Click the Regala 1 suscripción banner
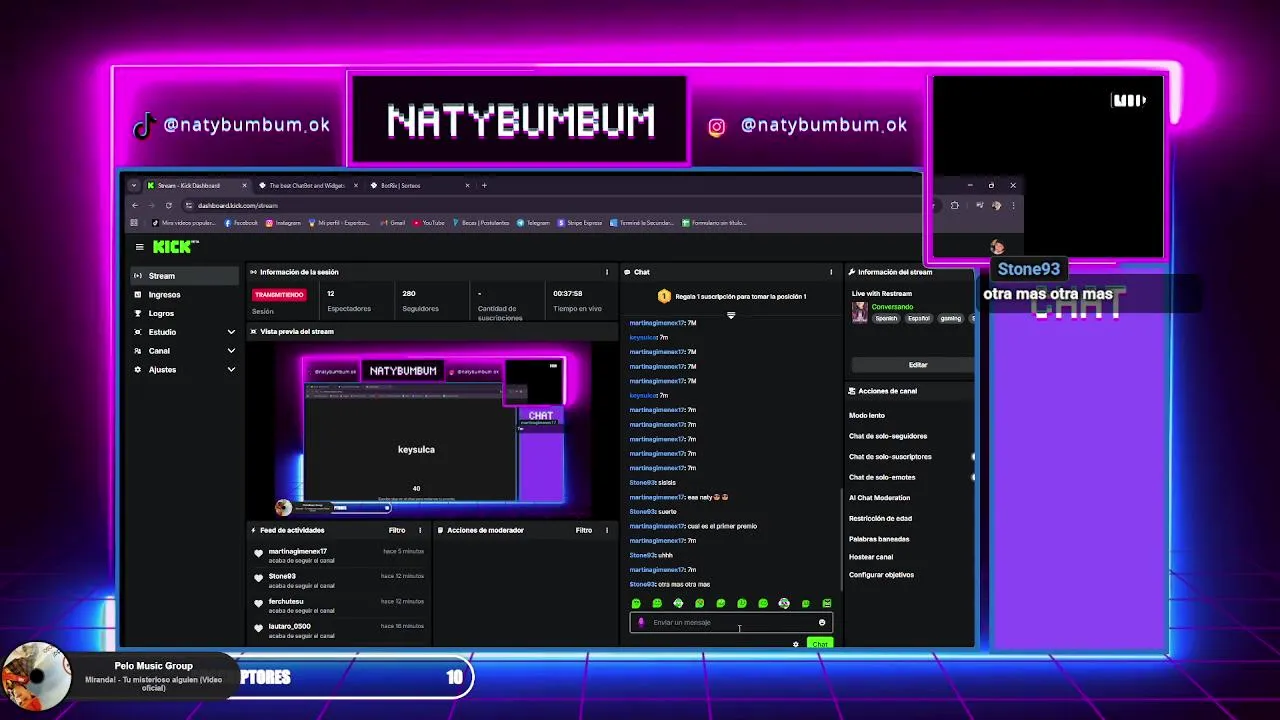This screenshot has height=720, width=1280. point(731,296)
